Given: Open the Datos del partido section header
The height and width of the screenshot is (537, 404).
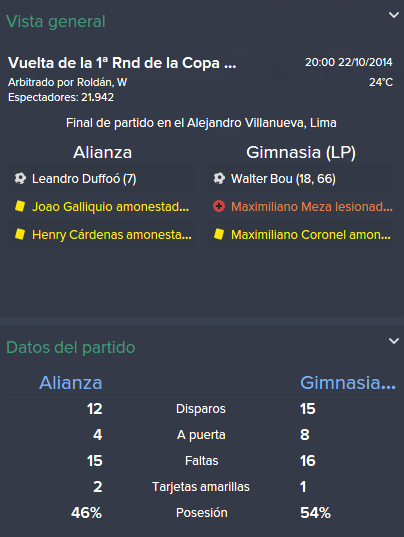Looking at the screenshot, I should coord(71,347).
